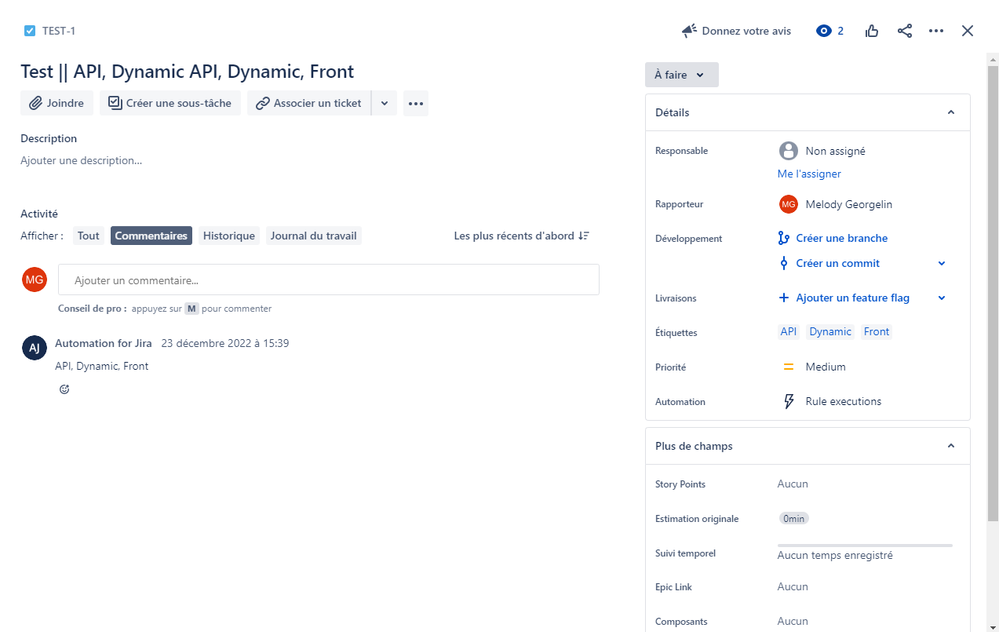Click the Melody Georgelin reporter avatar
This screenshot has height=632, width=999.
point(788,205)
